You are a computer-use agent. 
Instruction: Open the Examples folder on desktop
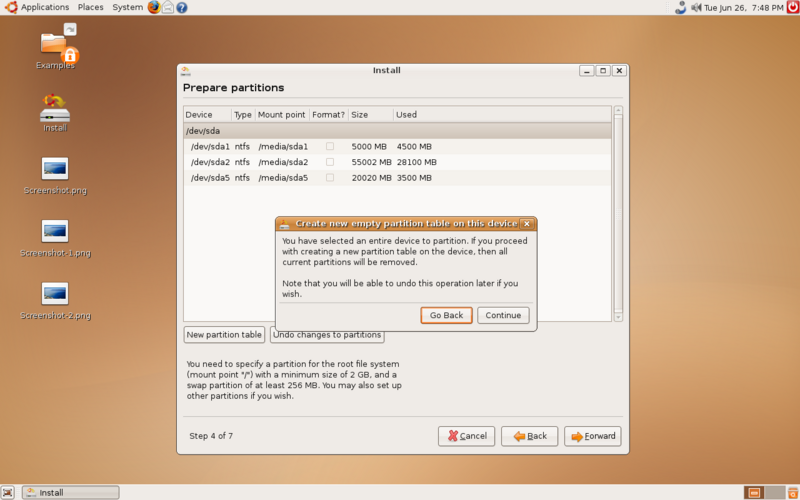click(55, 47)
